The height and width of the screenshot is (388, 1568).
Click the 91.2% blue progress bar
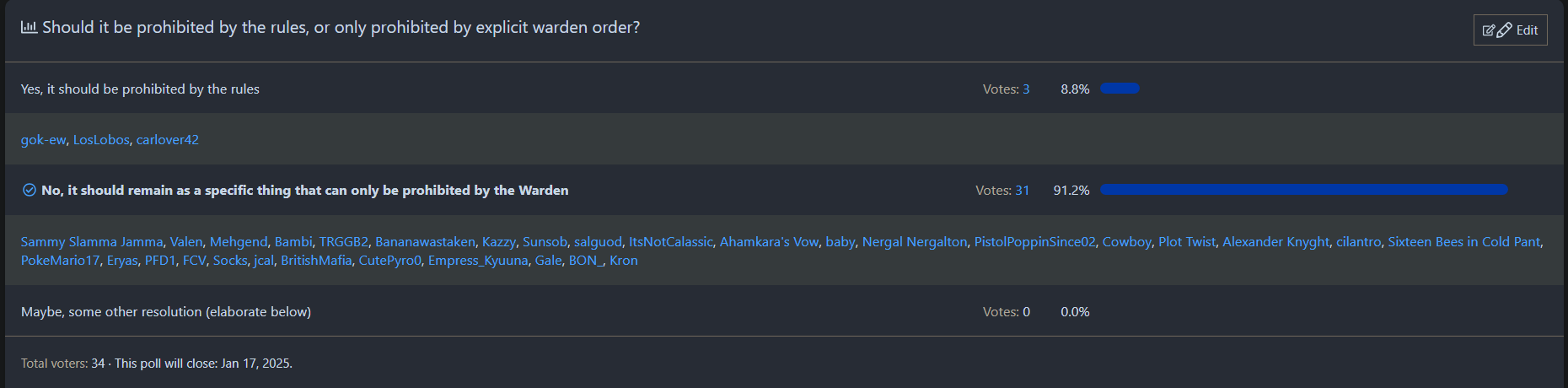(1303, 190)
